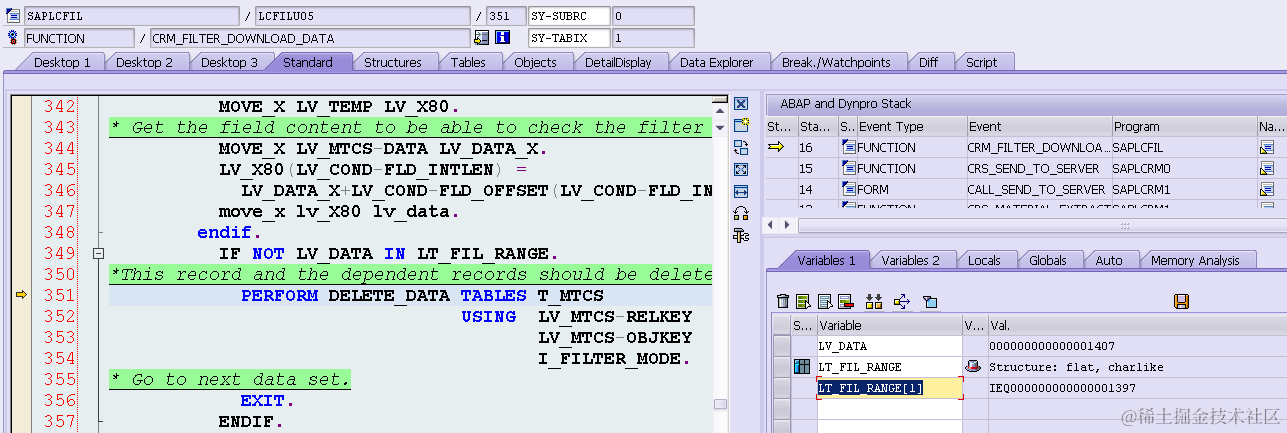Click the CRM_FILTER_DOWNLOAD_DATA function name field
Image resolution: width=1287 pixels, height=433 pixels.
pos(309,38)
